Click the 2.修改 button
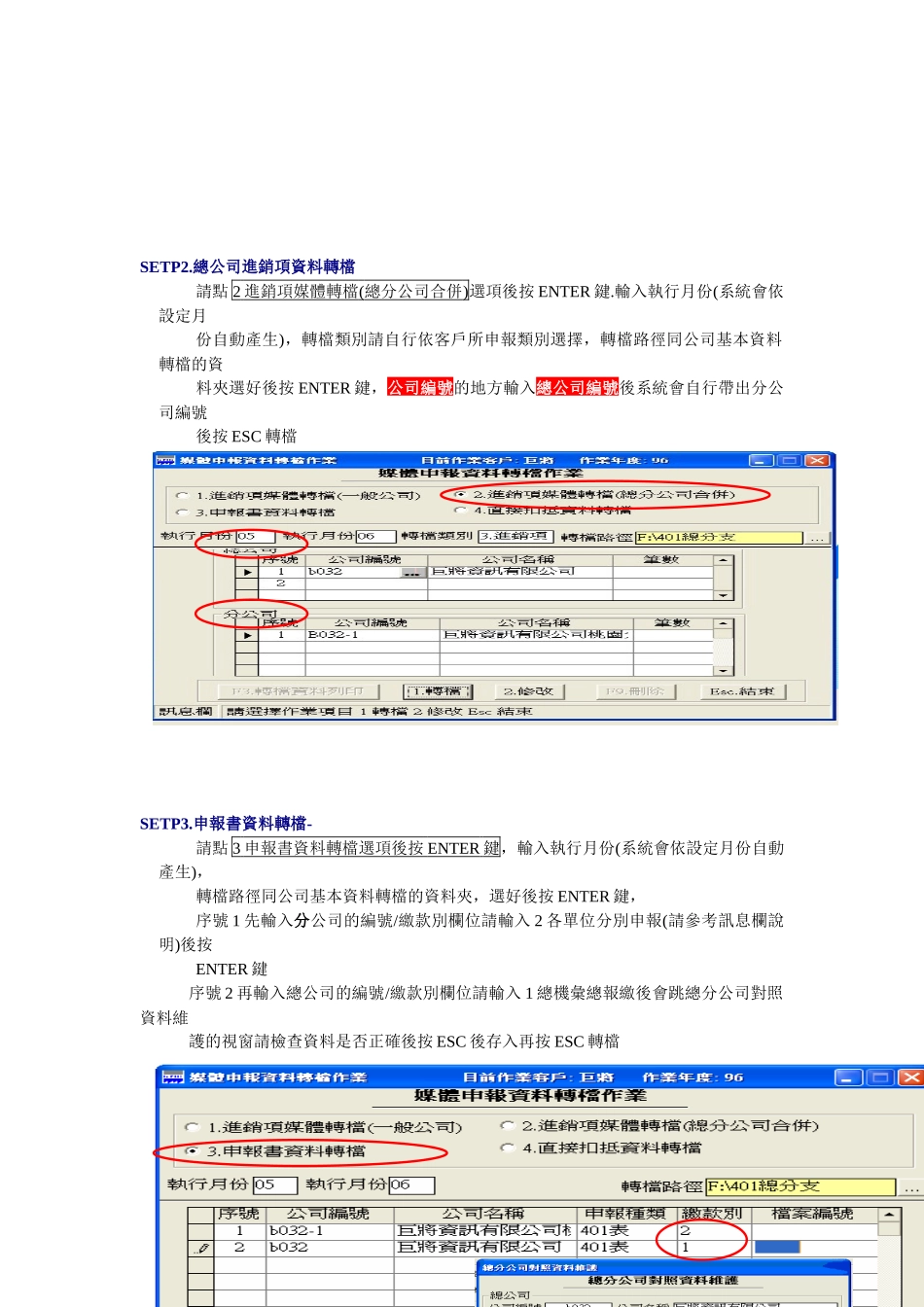 (528, 691)
